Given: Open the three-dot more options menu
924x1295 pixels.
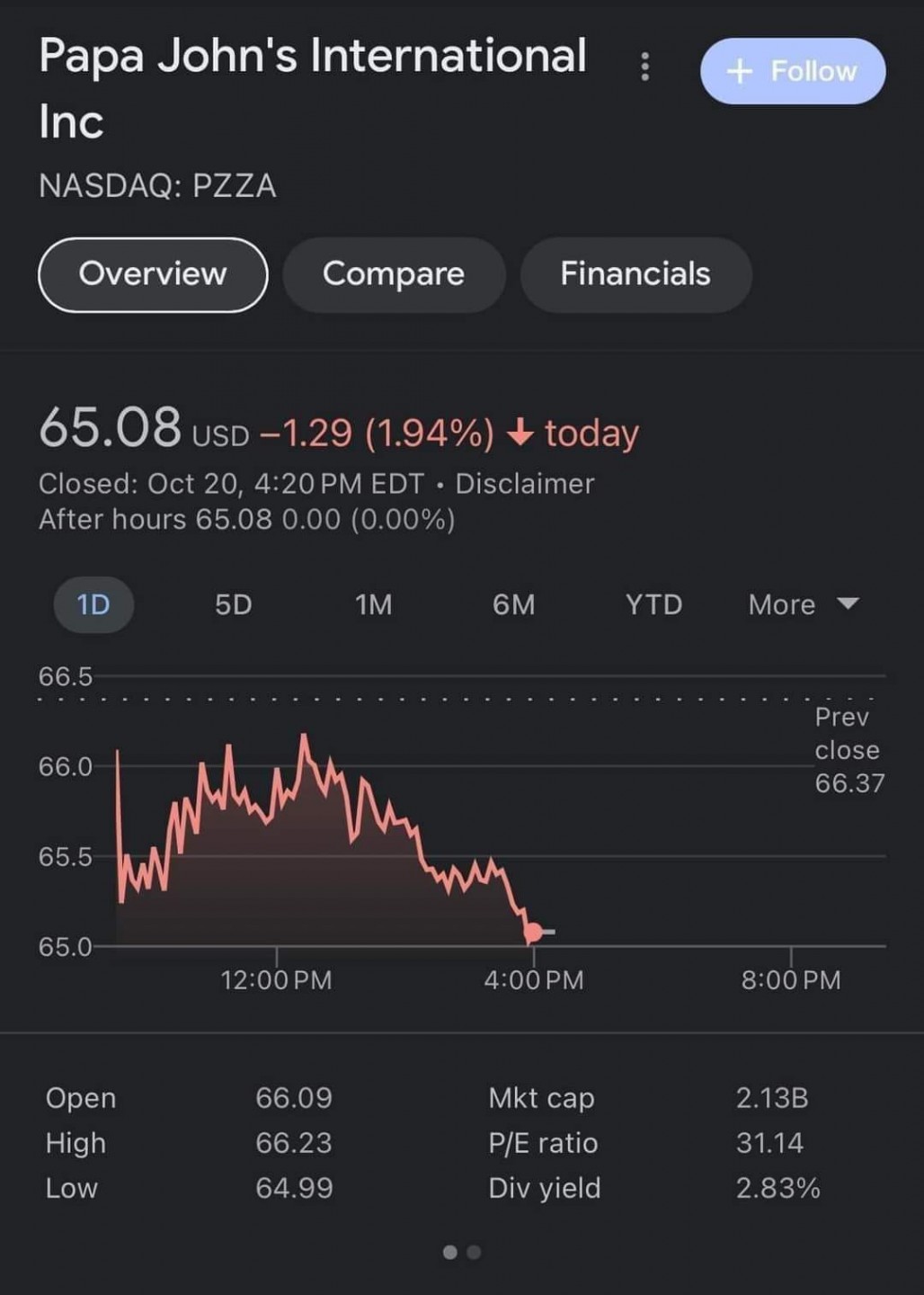Looking at the screenshot, I should [x=644, y=67].
